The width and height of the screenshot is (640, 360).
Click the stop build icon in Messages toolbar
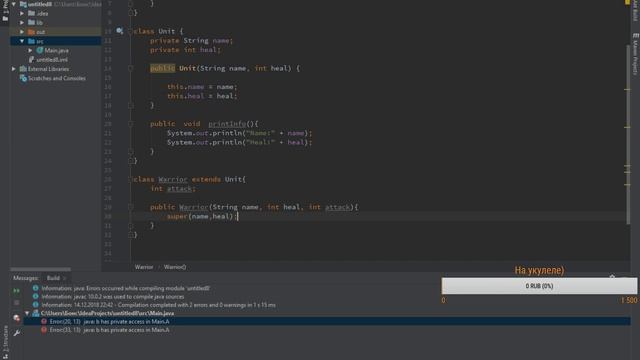tap(16, 303)
